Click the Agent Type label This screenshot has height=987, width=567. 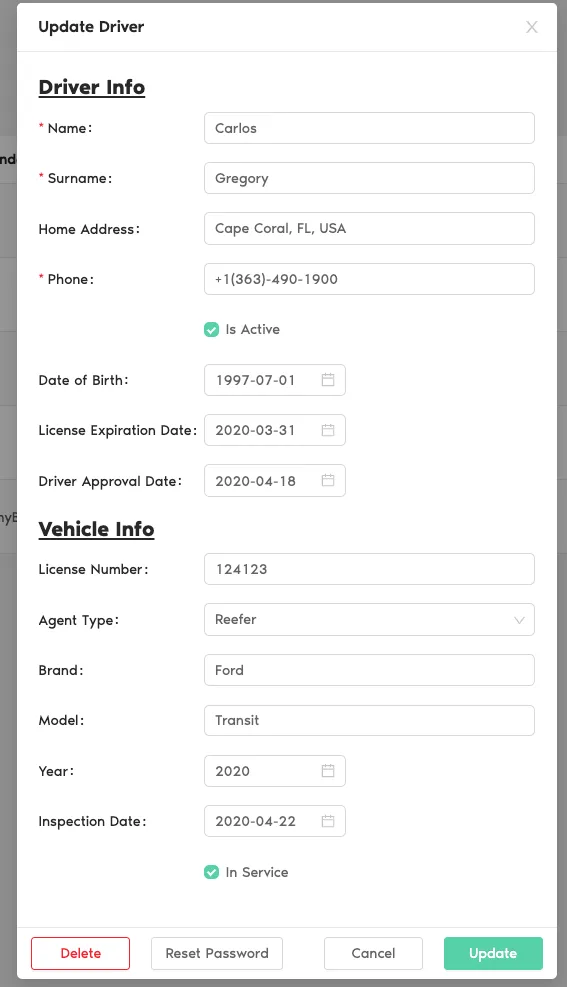coord(79,620)
